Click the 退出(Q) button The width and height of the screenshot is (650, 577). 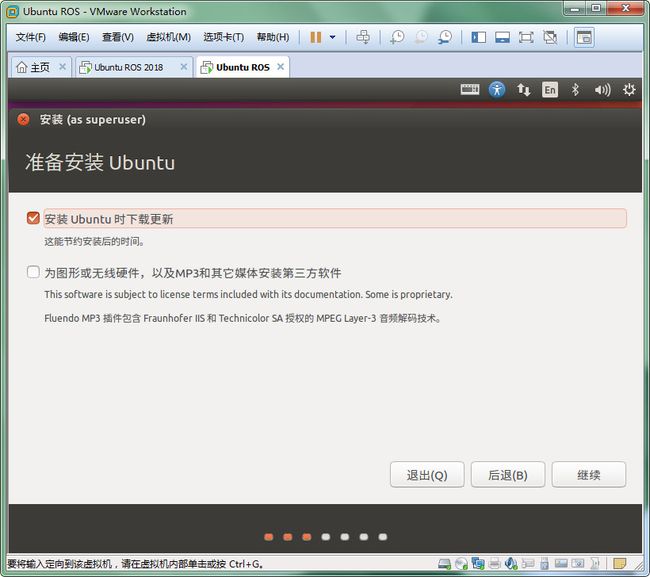point(427,475)
